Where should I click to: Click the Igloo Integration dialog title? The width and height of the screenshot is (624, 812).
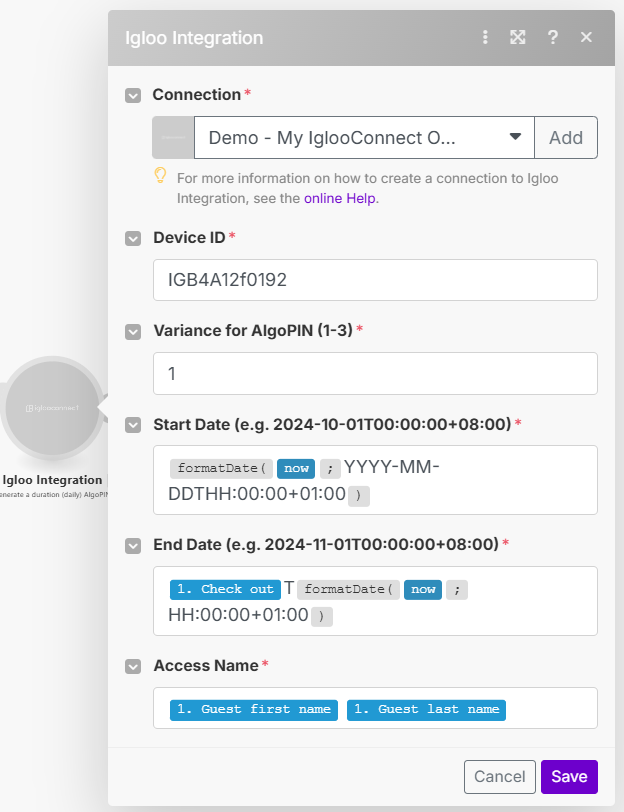coord(194,38)
